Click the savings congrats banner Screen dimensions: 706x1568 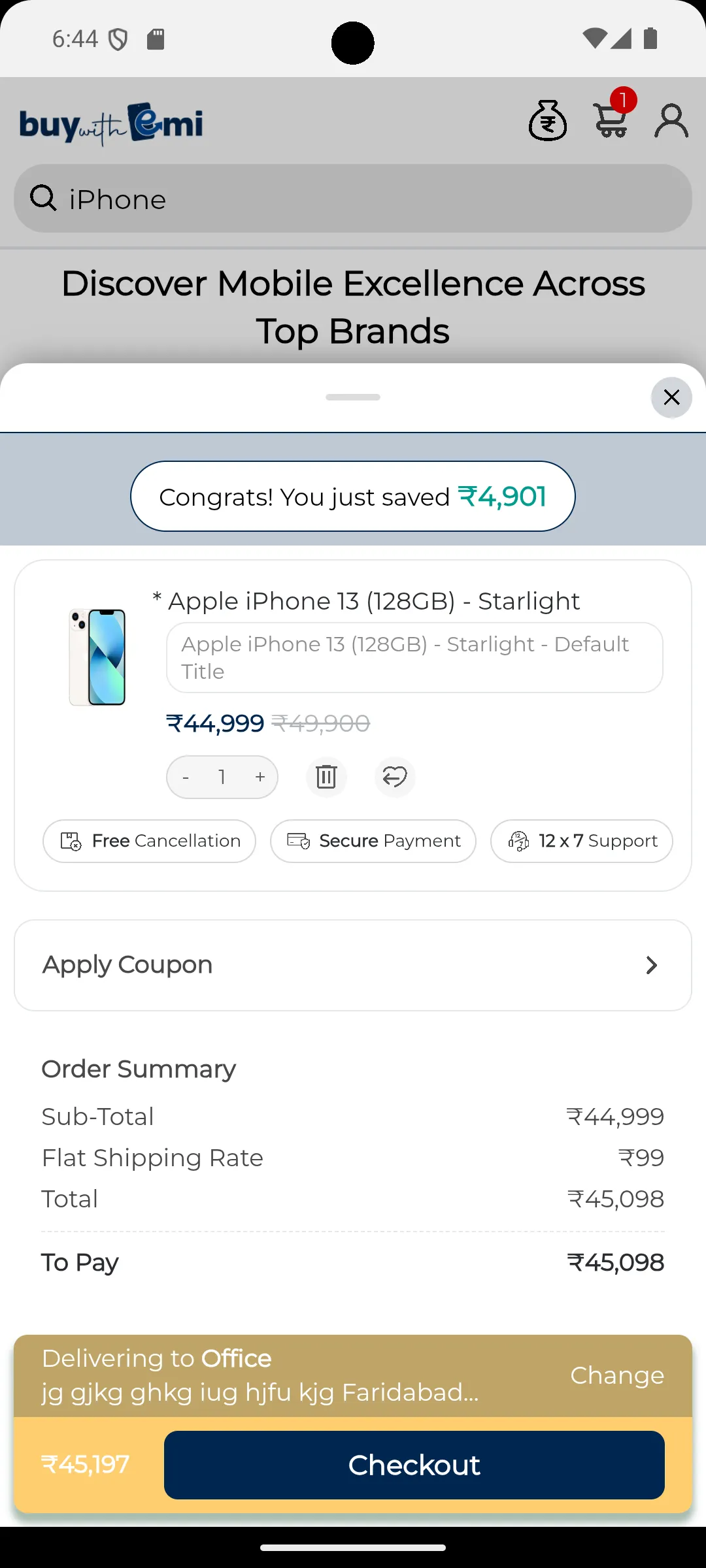point(352,496)
